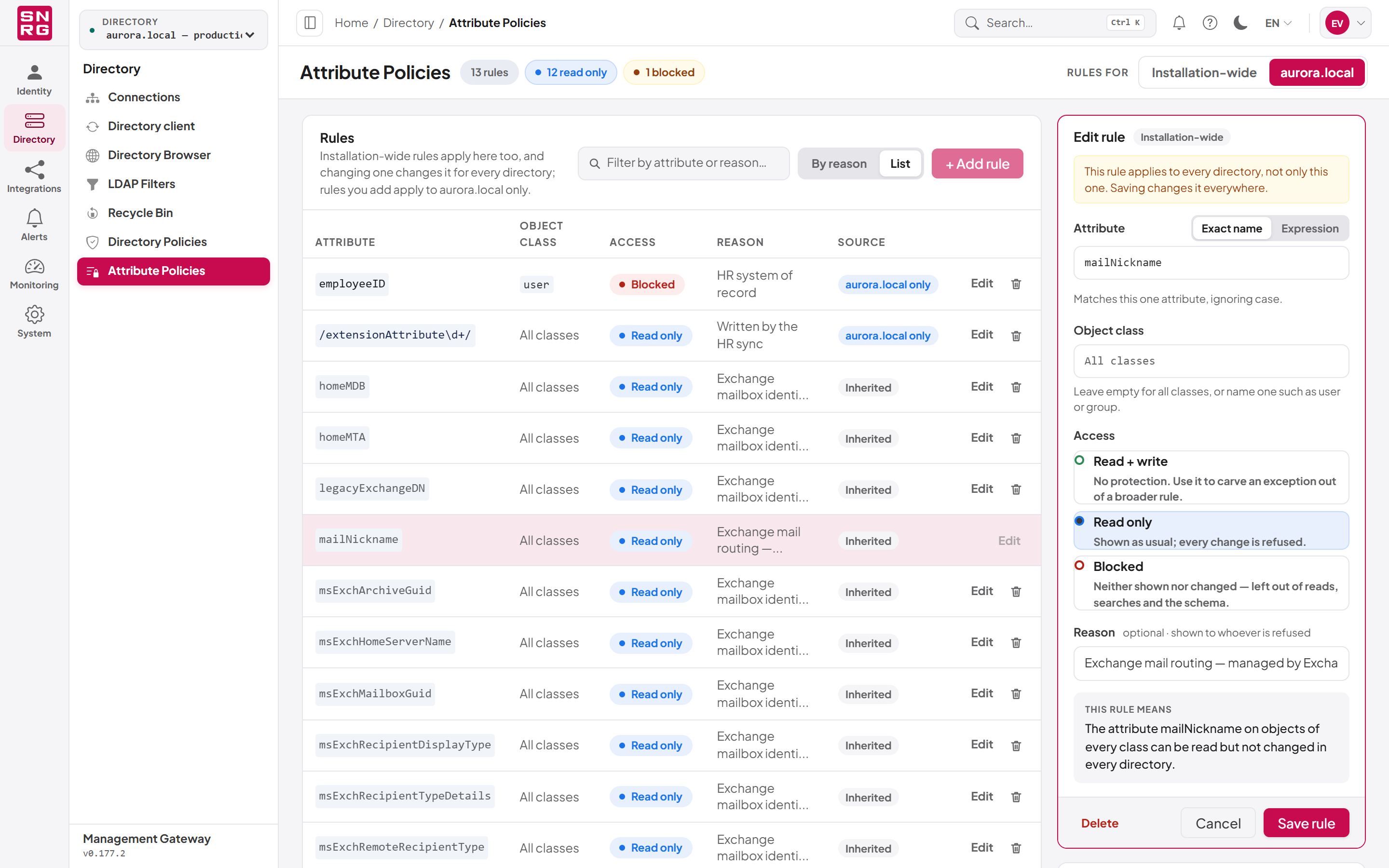The width and height of the screenshot is (1389, 868).
Task: Click the SNRG logo
Action: pyautogui.click(x=34, y=23)
